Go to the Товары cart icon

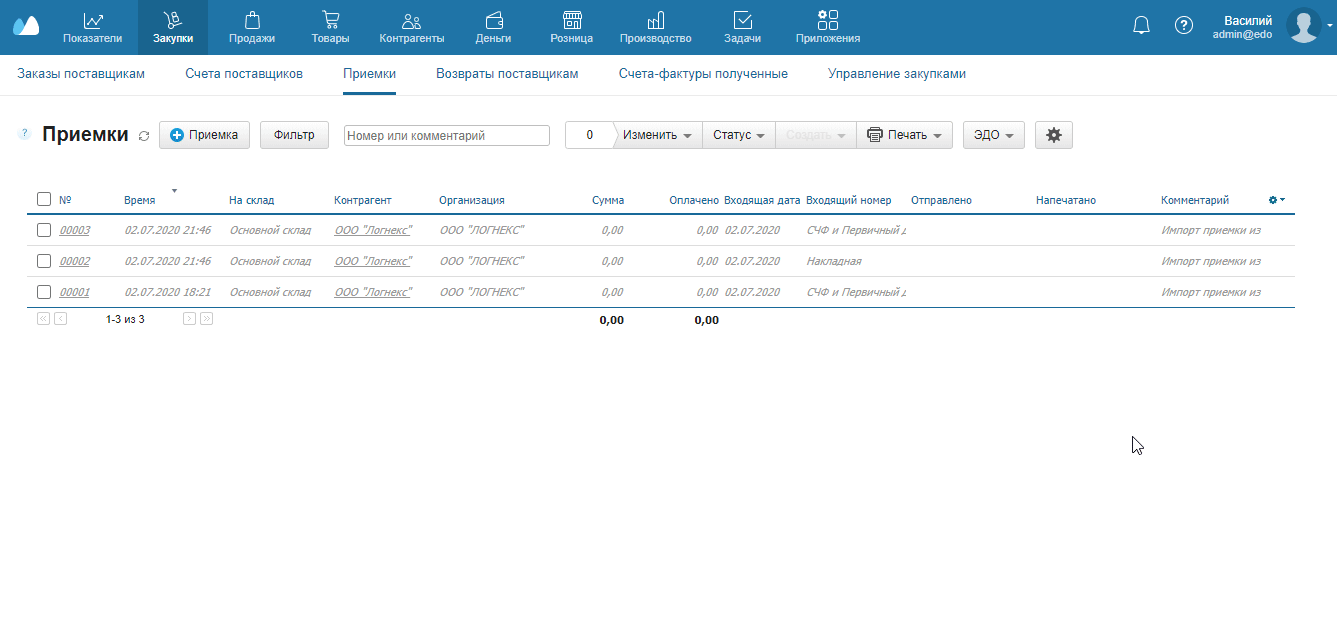coord(330,21)
